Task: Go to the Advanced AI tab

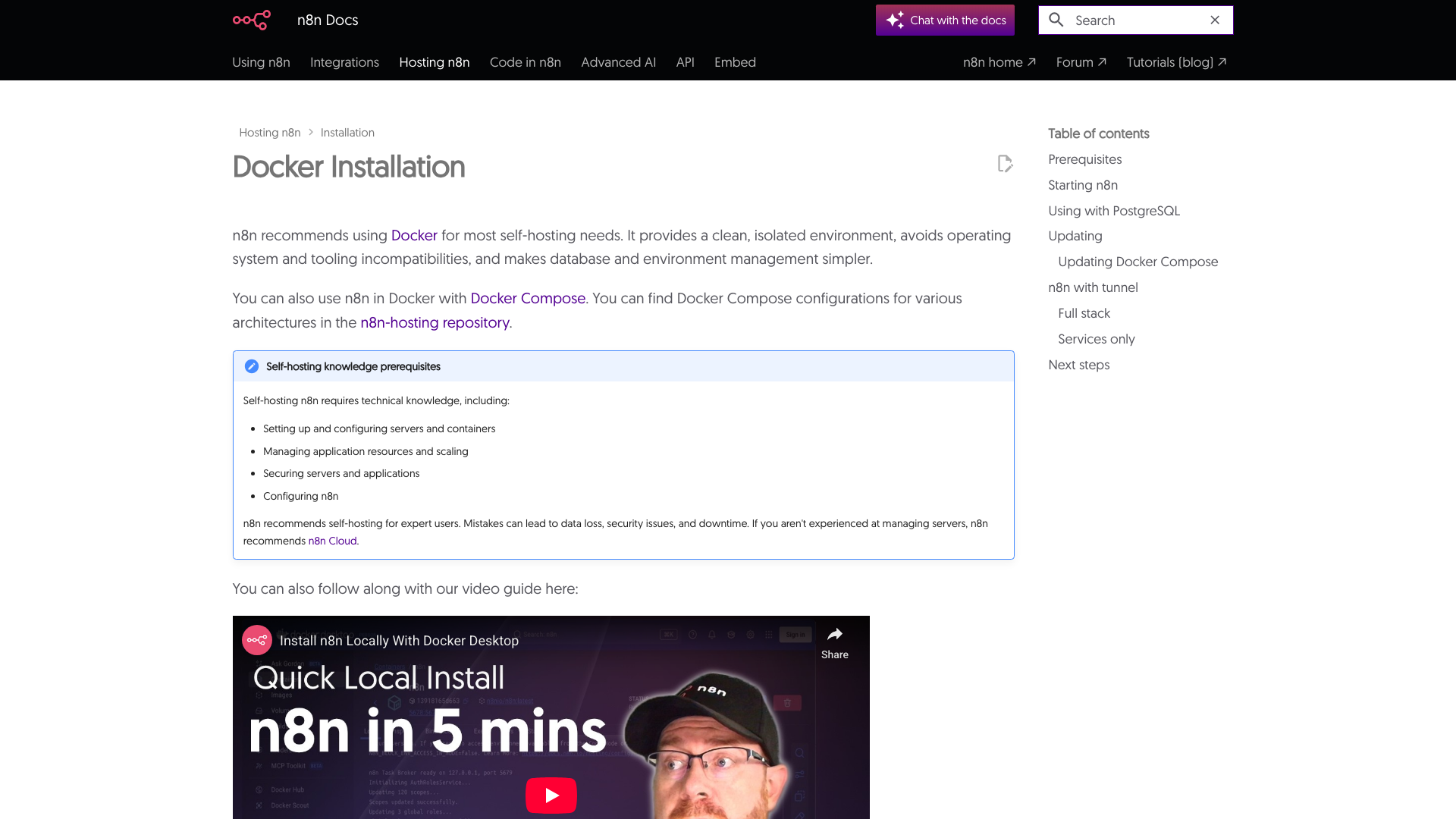Action: [619, 62]
